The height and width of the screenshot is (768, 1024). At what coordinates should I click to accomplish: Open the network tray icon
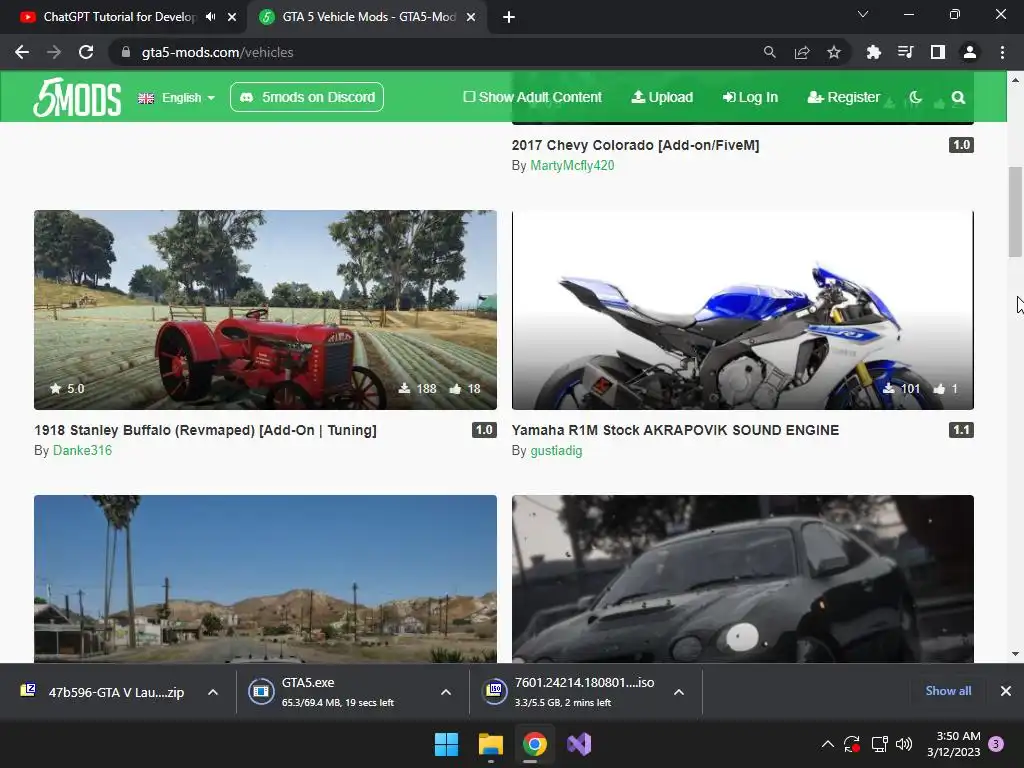click(879, 744)
